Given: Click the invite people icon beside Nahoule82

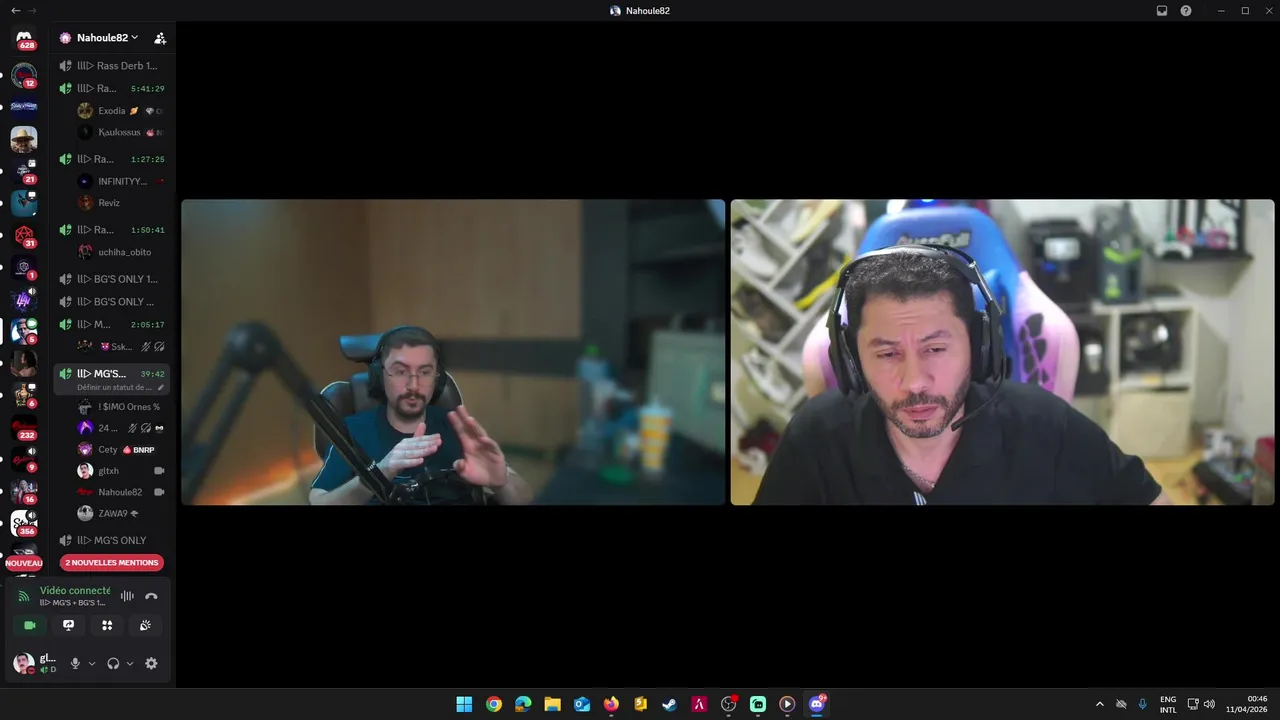Looking at the screenshot, I should tap(160, 38).
